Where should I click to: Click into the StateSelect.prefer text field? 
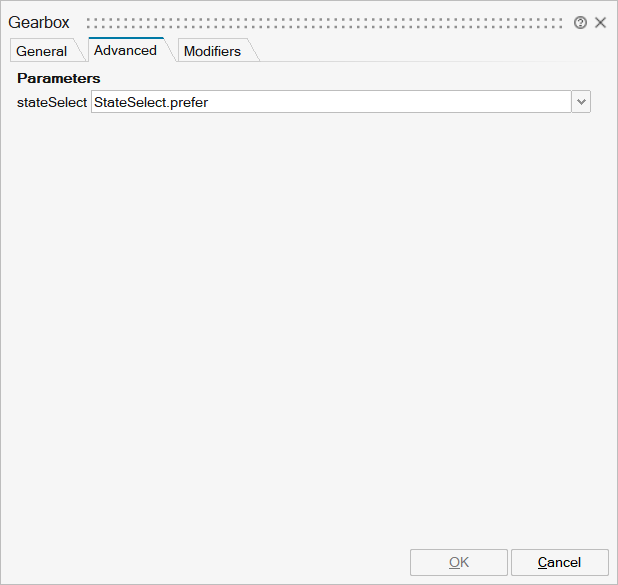pos(330,102)
